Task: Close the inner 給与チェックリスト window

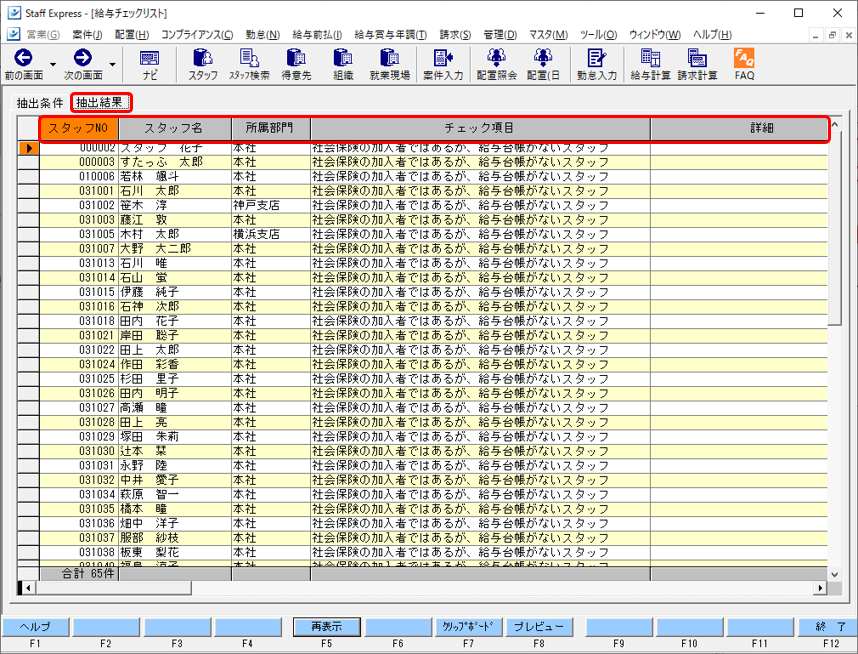Action: pyautogui.click(x=849, y=36)
